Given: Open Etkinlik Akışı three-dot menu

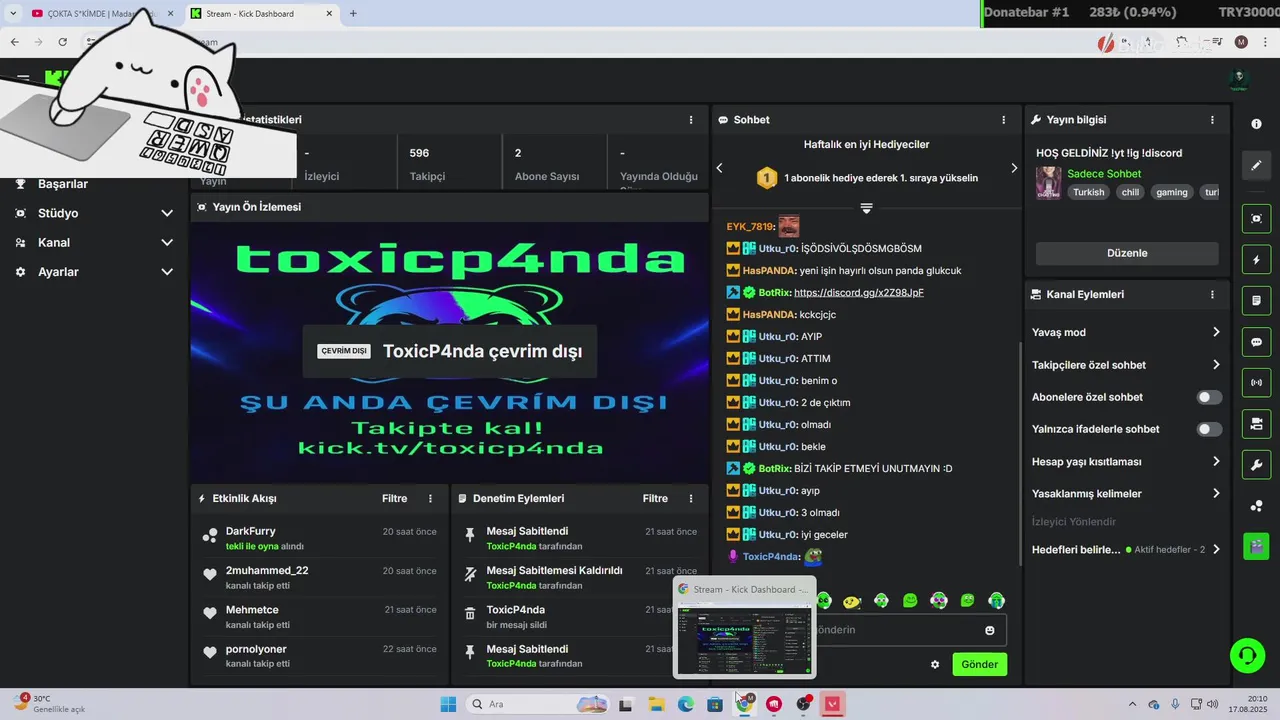Looking at the screenshot, I should pyautogui.click(x=431, y=498).
